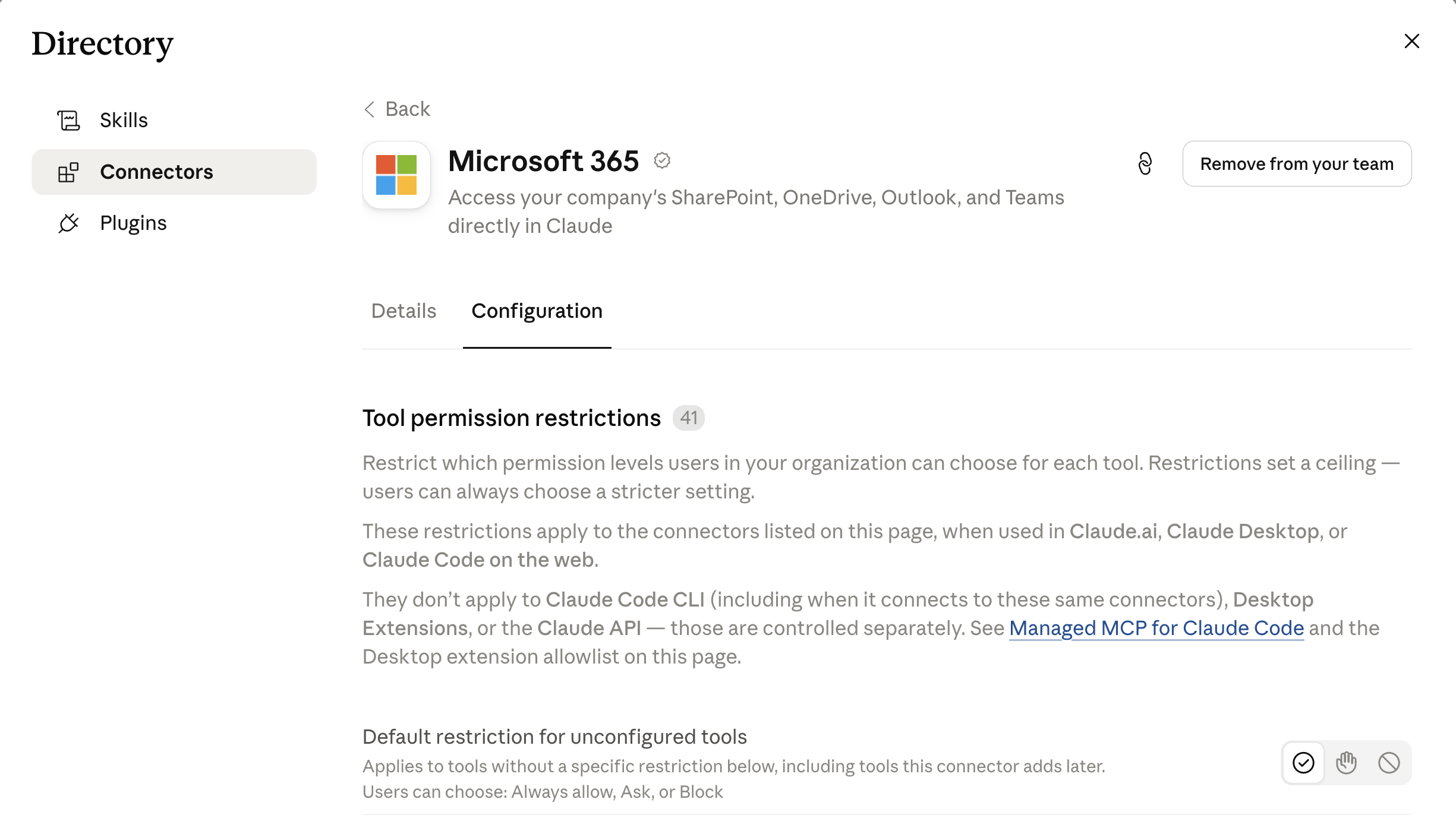Click Remove from your team
This screenshot has width=1456, height=840.
pyautogui.click(x=1297, y=163)
